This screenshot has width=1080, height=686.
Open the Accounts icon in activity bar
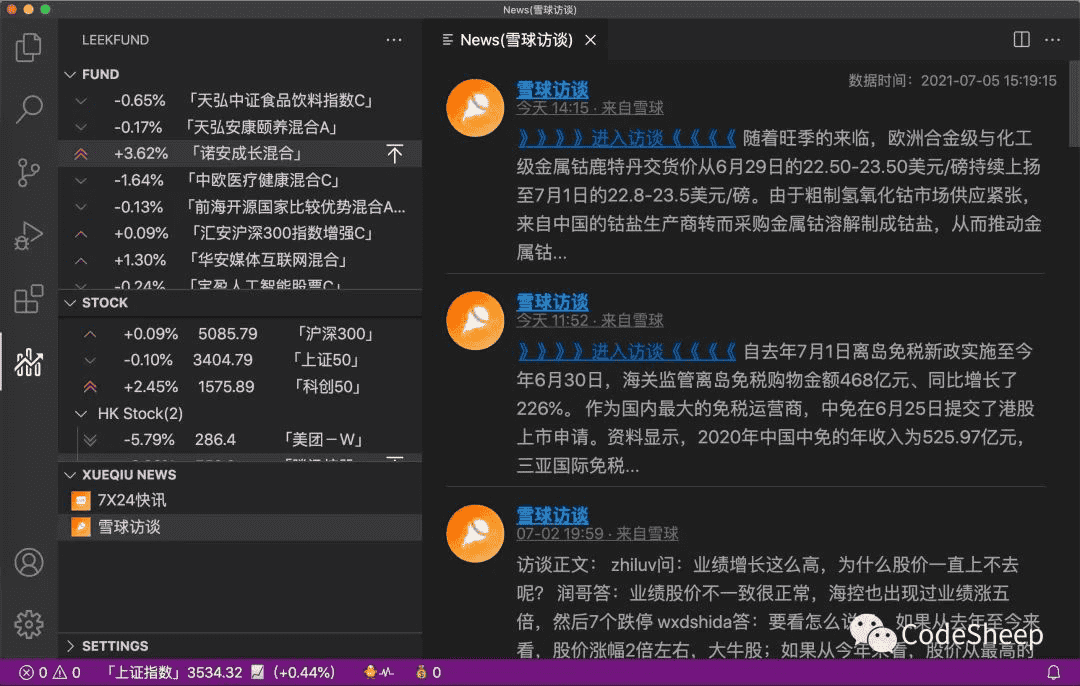tap(28, 563)
